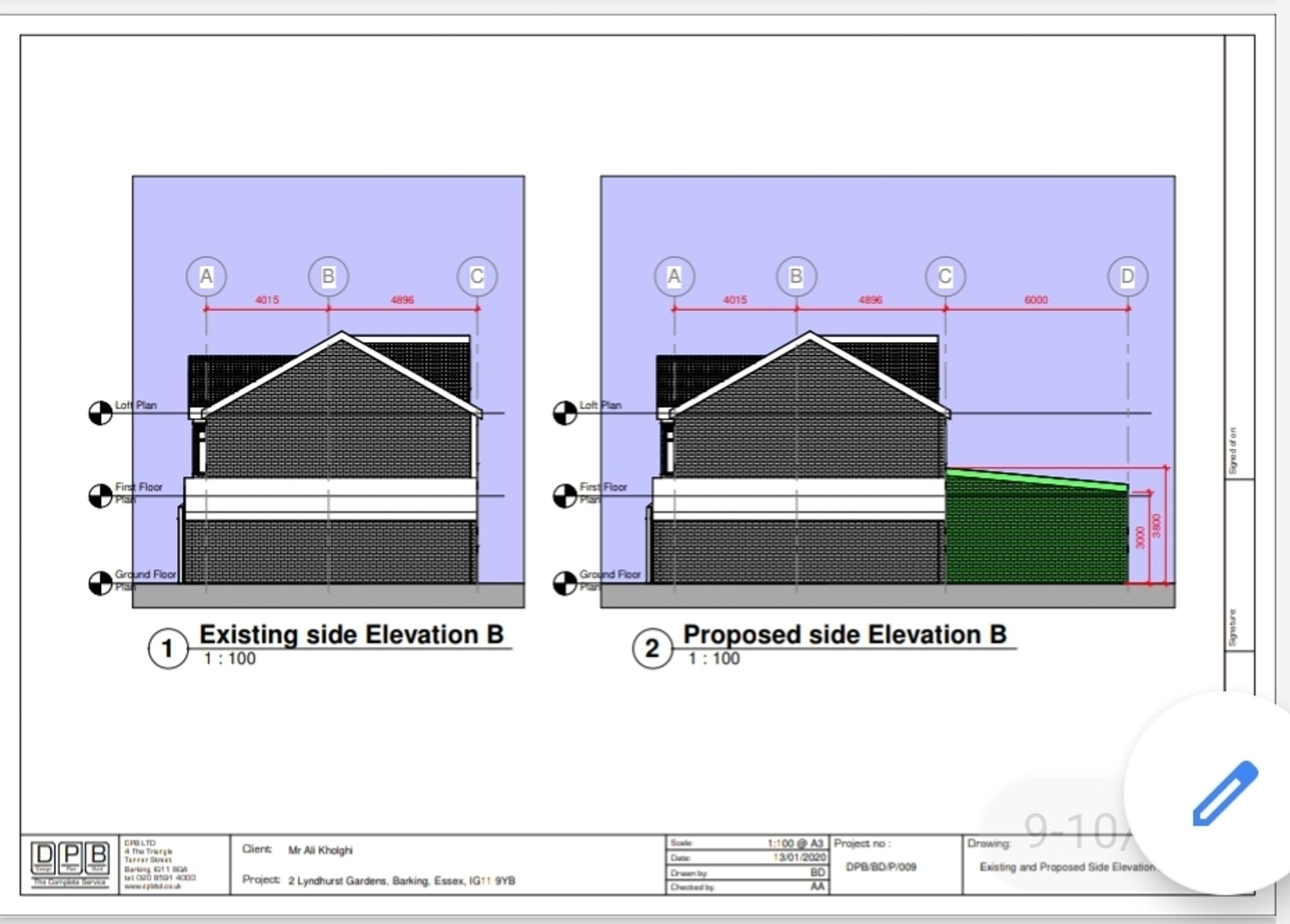Select grid bubble A in Existing elevation
Image resolution: width=1290 pixels, height=924 pixels.
coord(206,276)
